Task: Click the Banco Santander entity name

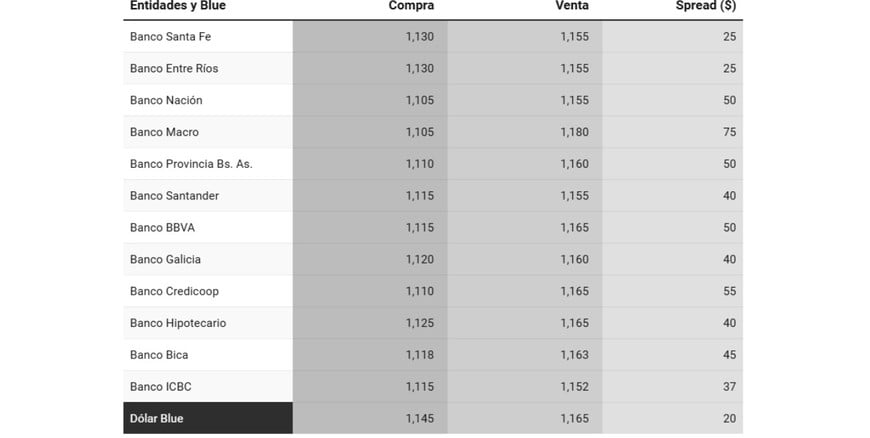Action: click(x=174, y=196)
